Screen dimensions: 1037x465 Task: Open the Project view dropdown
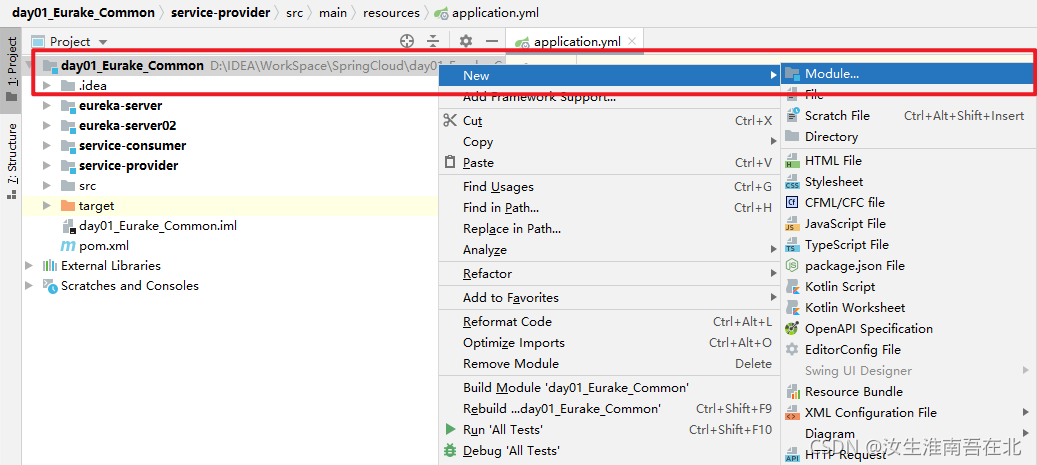102,42
